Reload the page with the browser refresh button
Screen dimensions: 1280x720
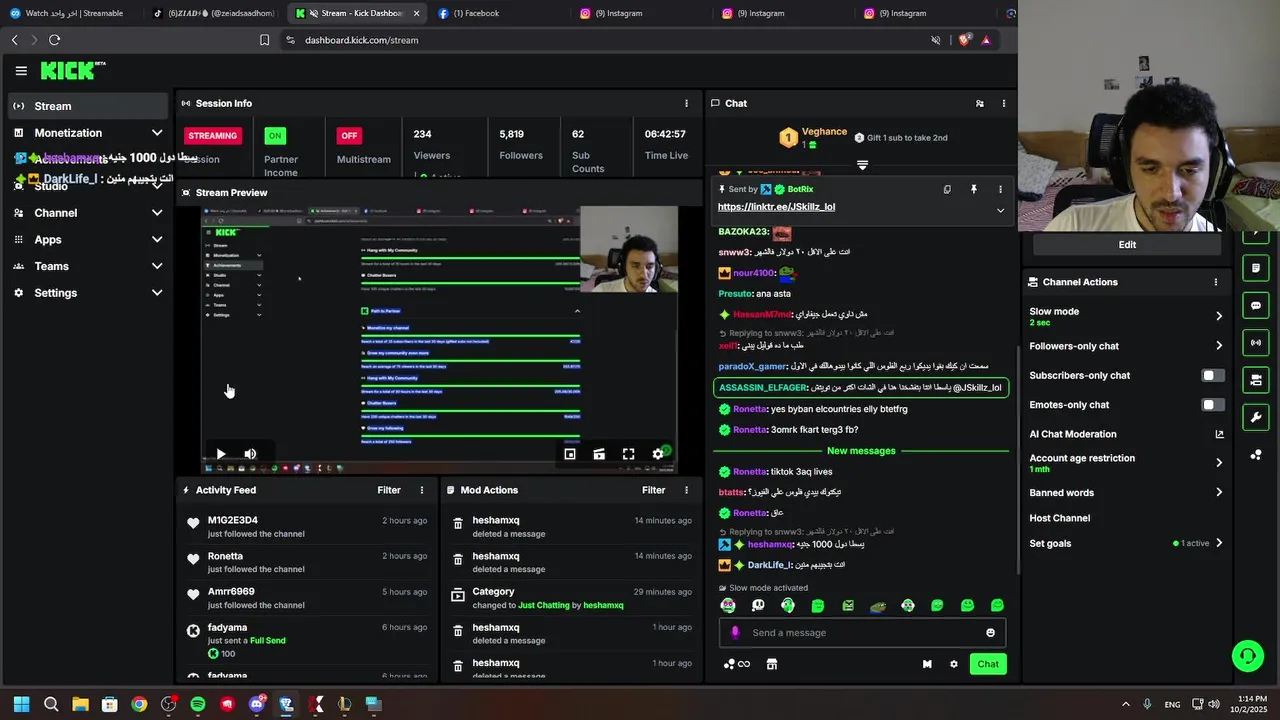[x=54, y=40]
